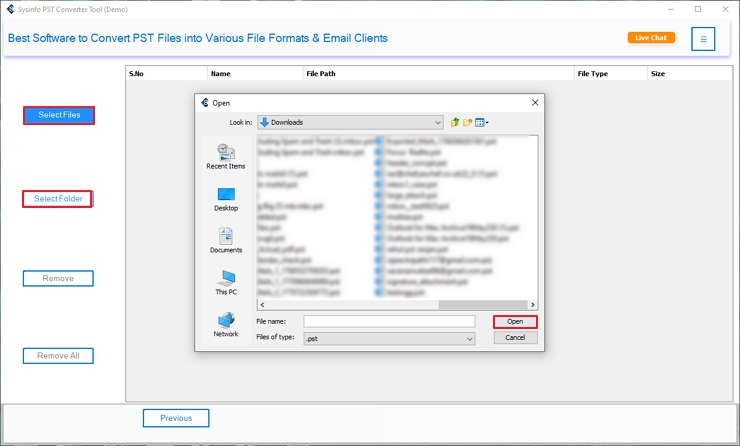Sort by the S.No column header

pyautogui.click(x=166, y=74)
